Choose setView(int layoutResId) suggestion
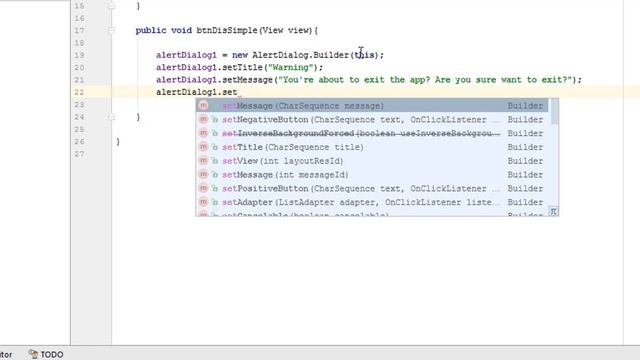The image size is (640, 360). (x=372, y=161)
